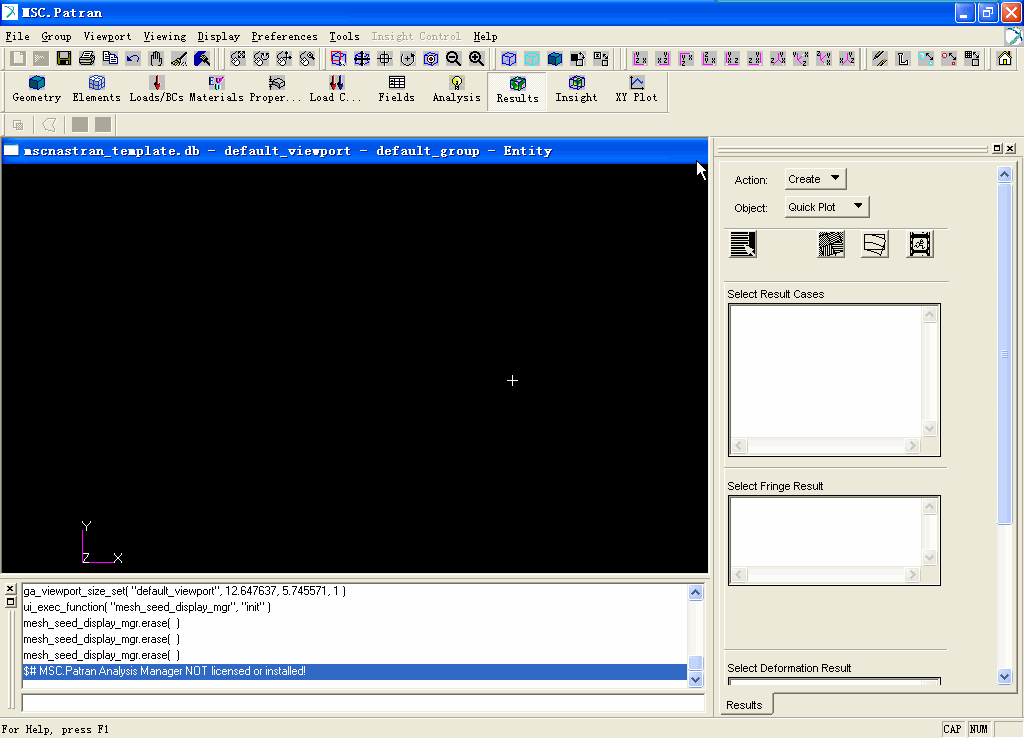This screenshot has width=1024, height=738.
Task: Click the Animation Options filmstrip icon
Action: coord(920,244)
